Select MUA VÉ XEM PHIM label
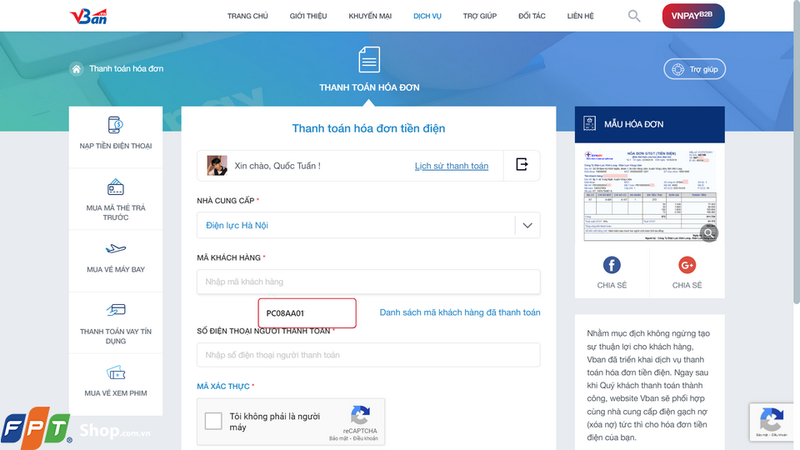Screen dimensions: 800x450 point(115,393)
